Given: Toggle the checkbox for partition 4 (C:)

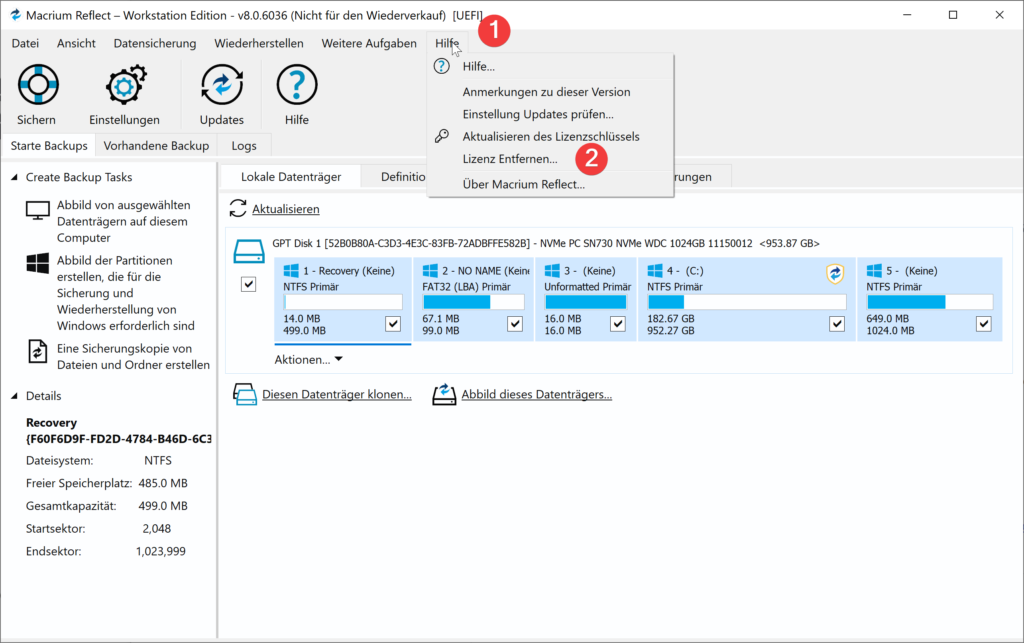Looking at the screenshot, I should click(836, 324).
